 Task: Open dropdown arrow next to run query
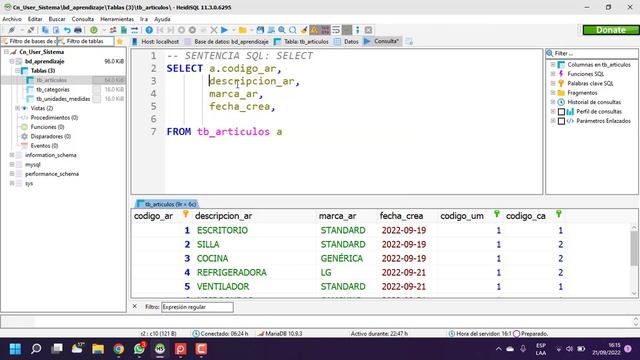pyautogui.click(x=233, y=30)
